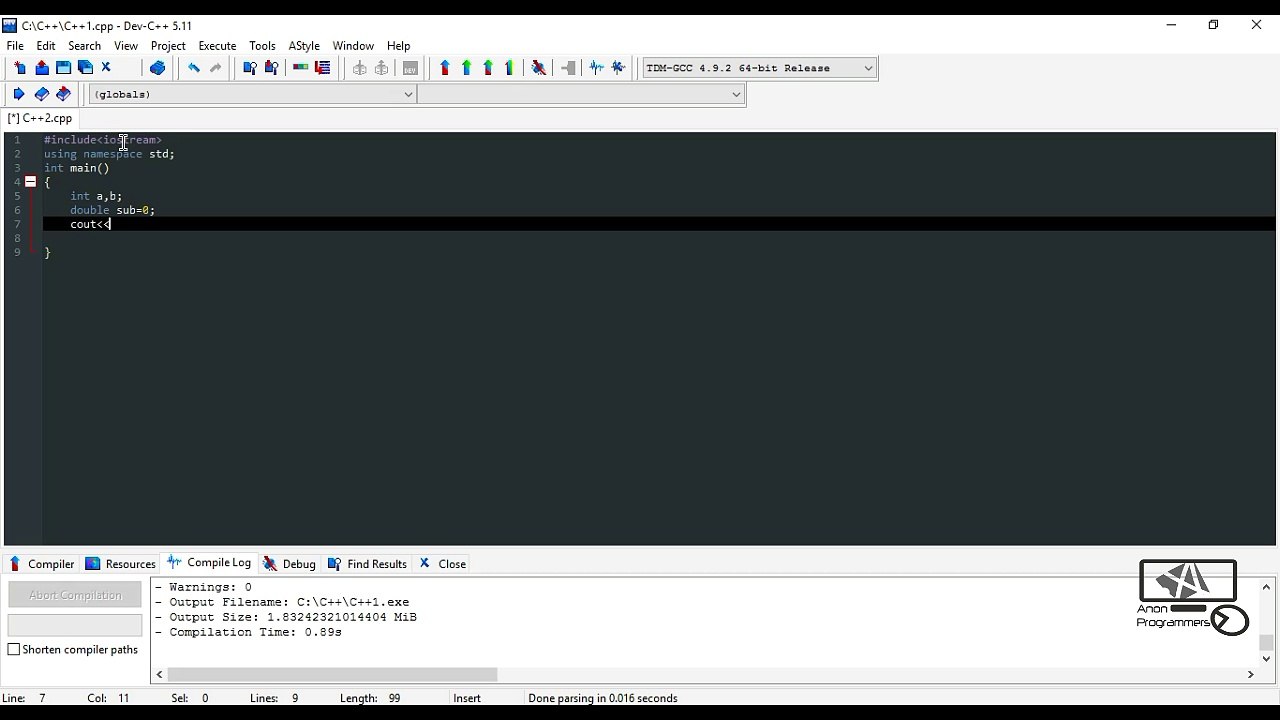Open the (globals) class dropdown
This screenshot has height=720, width=1280.
click(252, 94)
